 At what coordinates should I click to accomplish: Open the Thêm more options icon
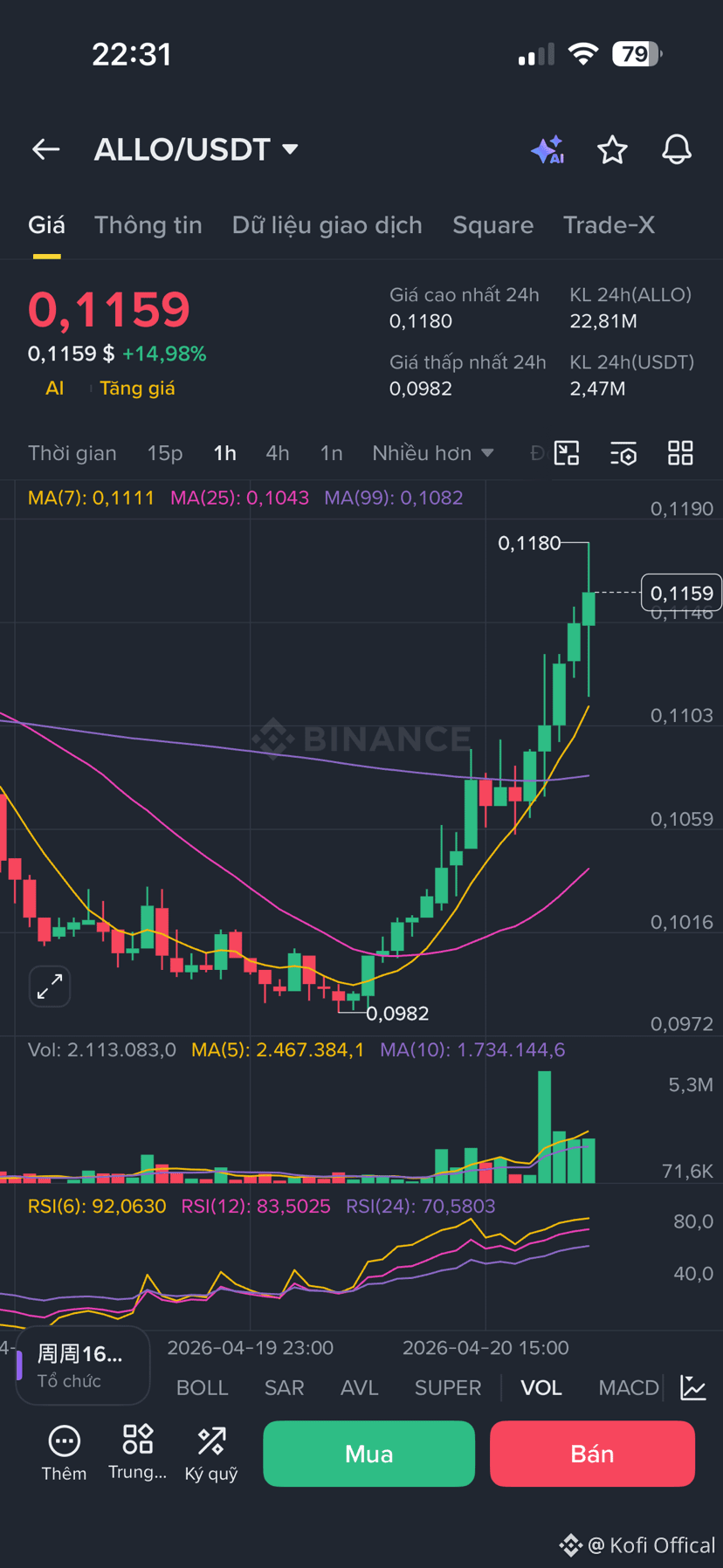click(64, 1454)
